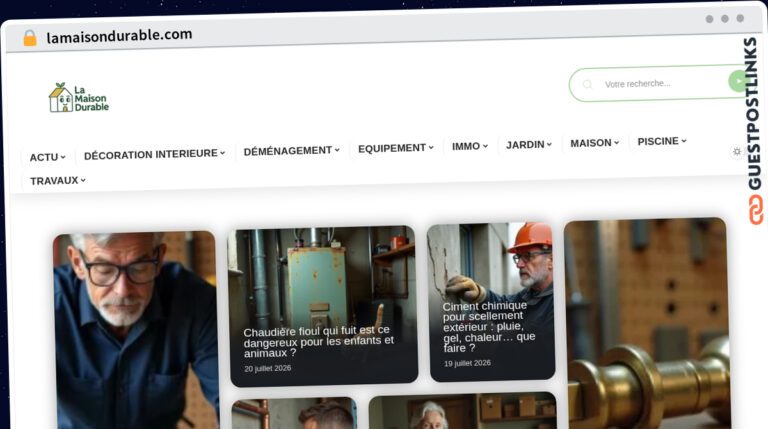Viewport: 768px width, 429px height.
Task: Click the lamaisondurable.com address text
Action: click(x=119, y=36)
